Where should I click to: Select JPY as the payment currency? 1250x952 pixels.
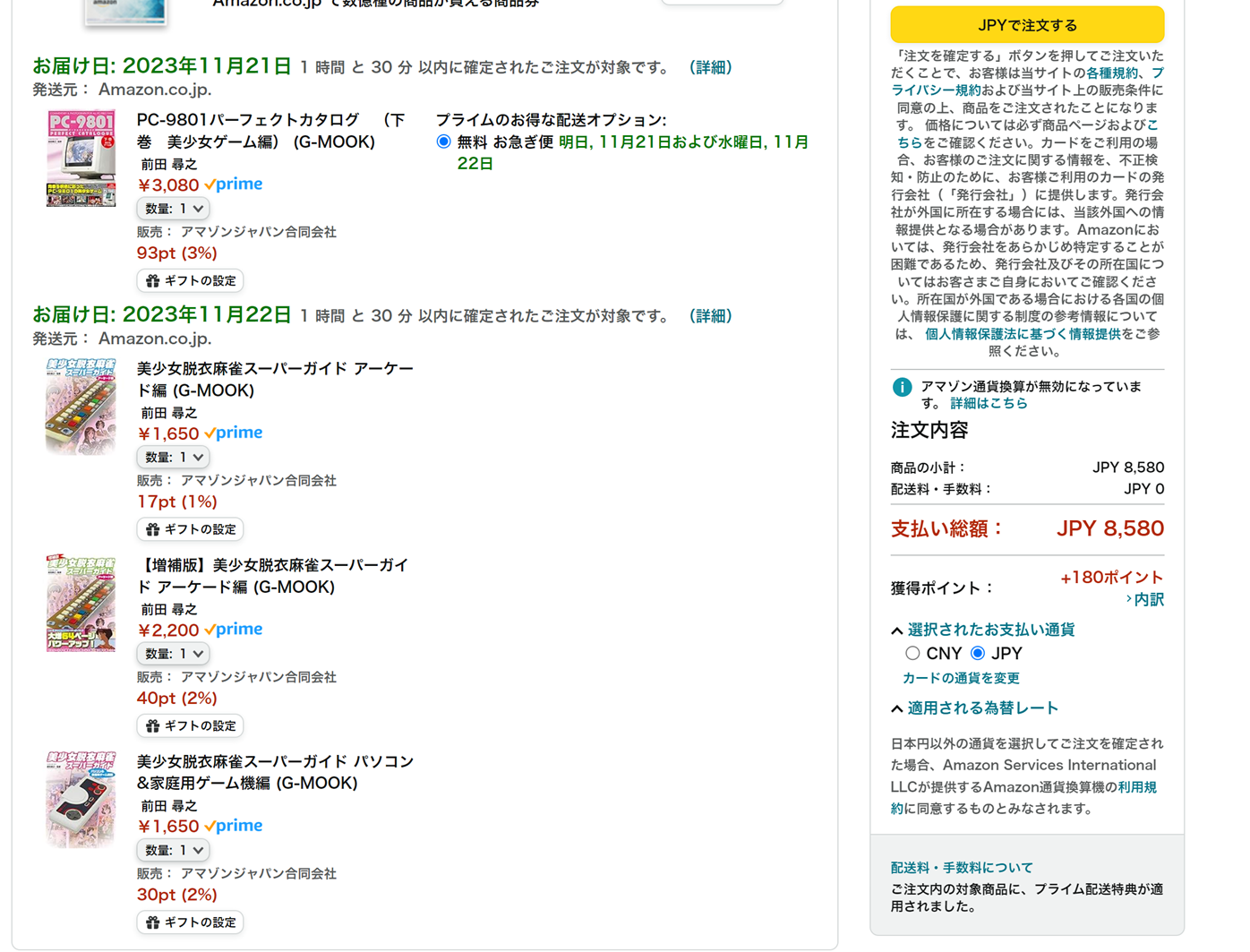978,654
